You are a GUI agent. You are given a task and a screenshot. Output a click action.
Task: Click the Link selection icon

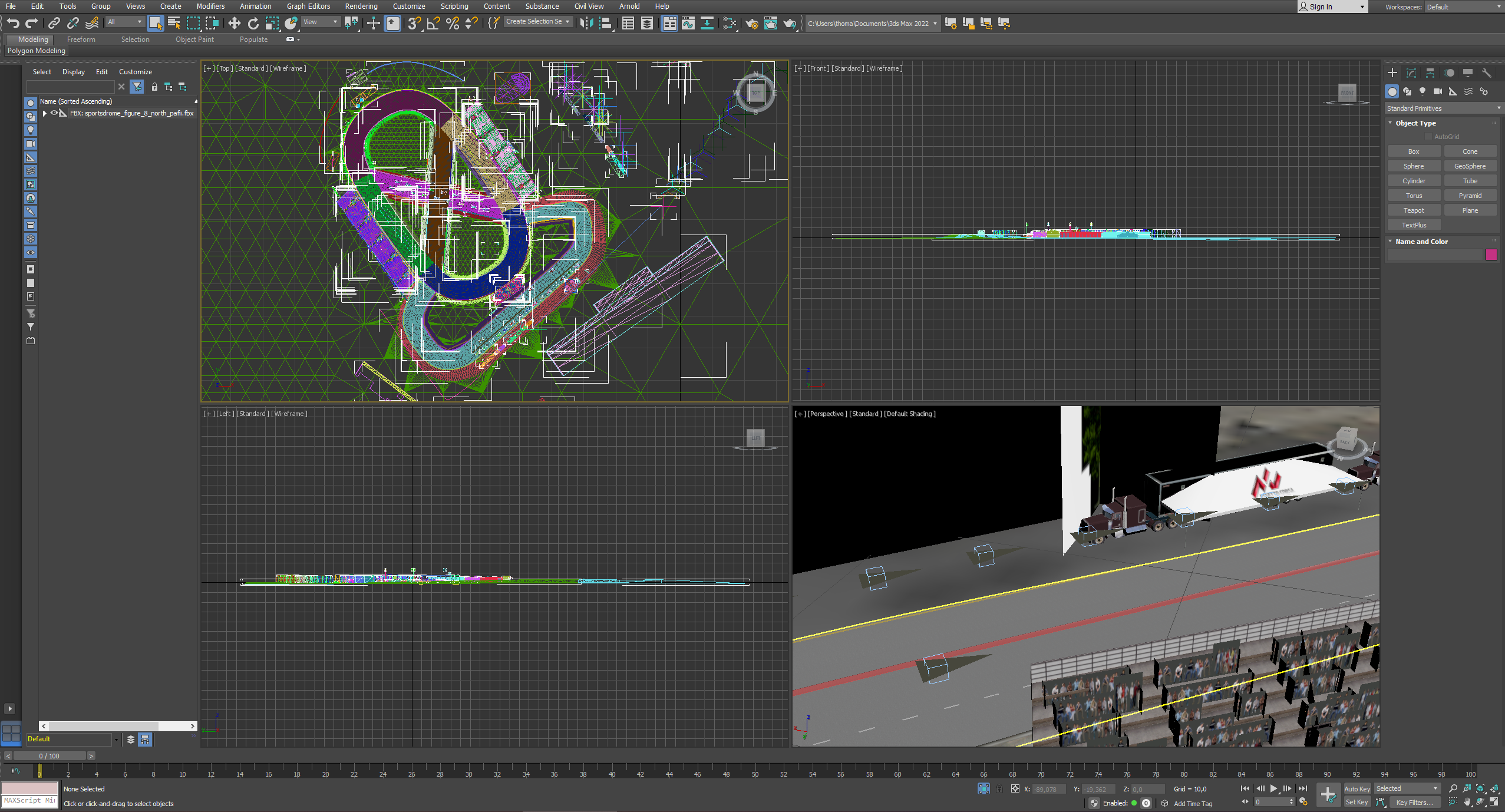(x=54, y=23)
